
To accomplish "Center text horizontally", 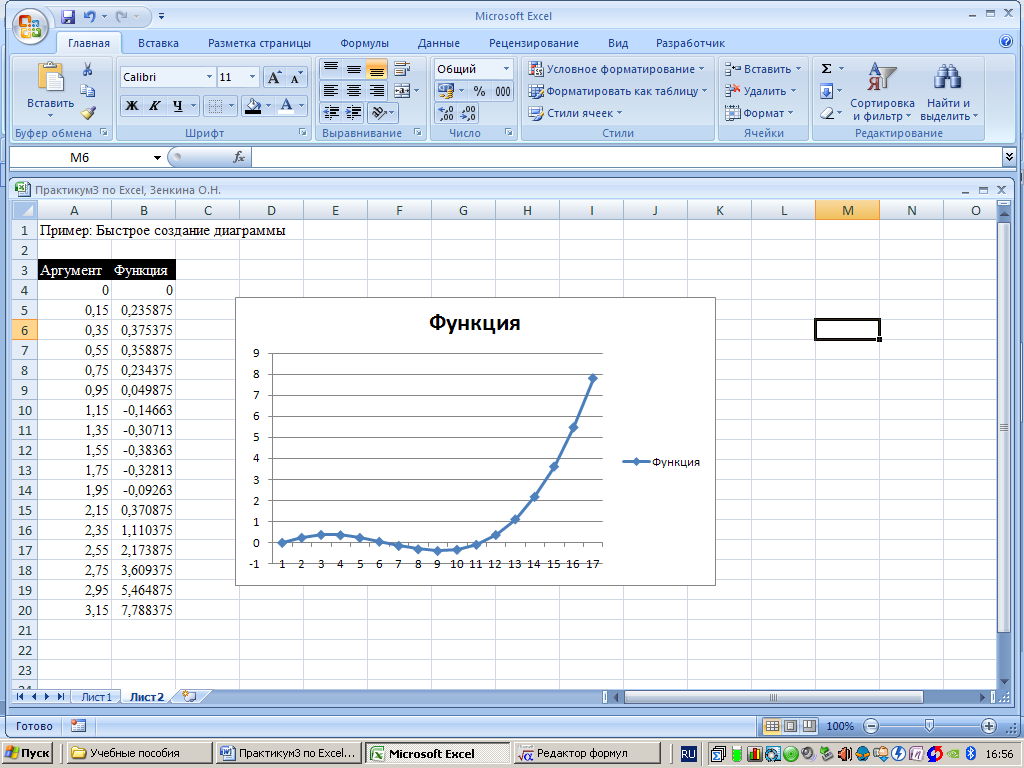I will (x=354, y=91).
